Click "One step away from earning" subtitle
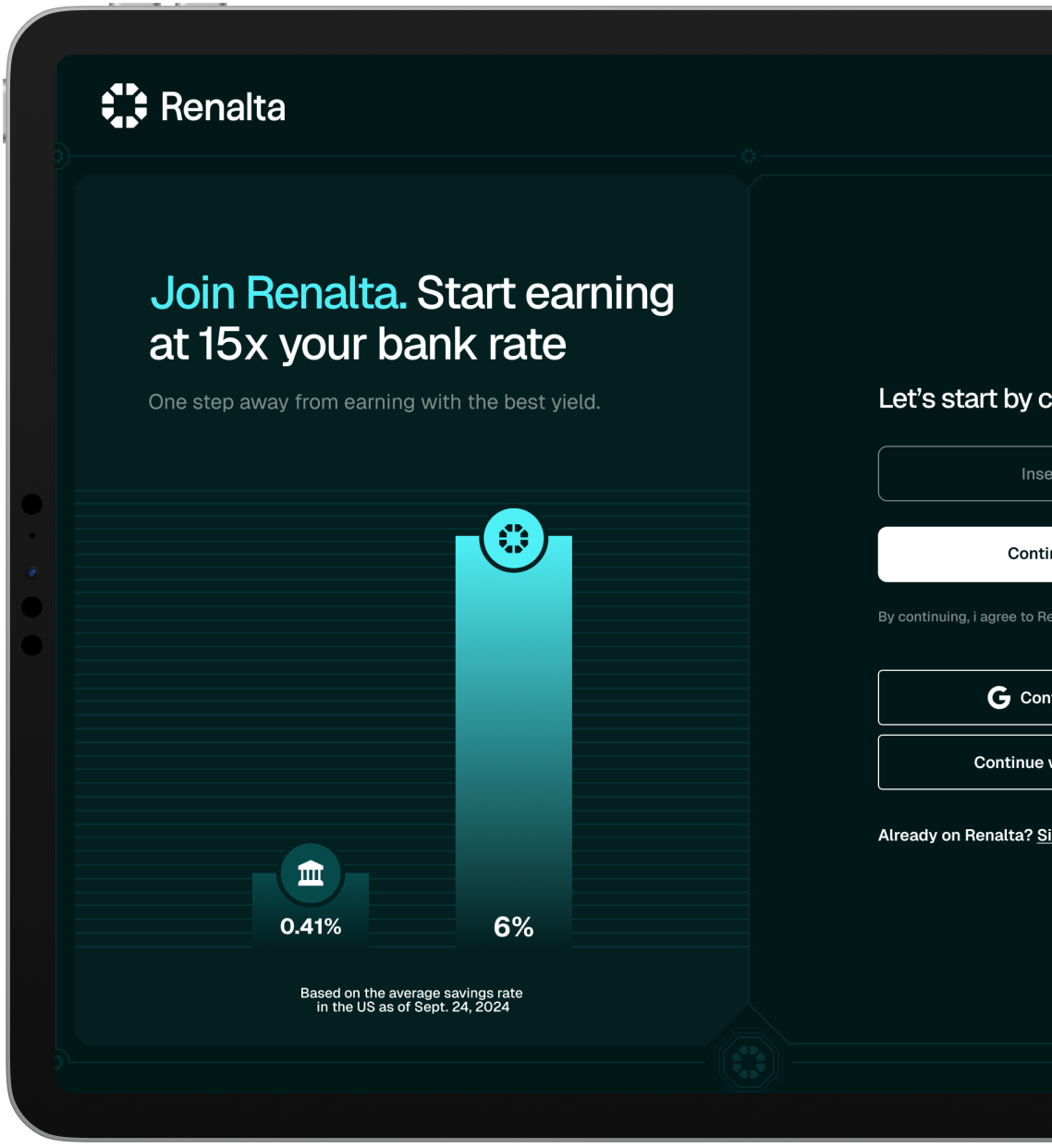Screen dimensions: 1052x1148 click(374, 402)
